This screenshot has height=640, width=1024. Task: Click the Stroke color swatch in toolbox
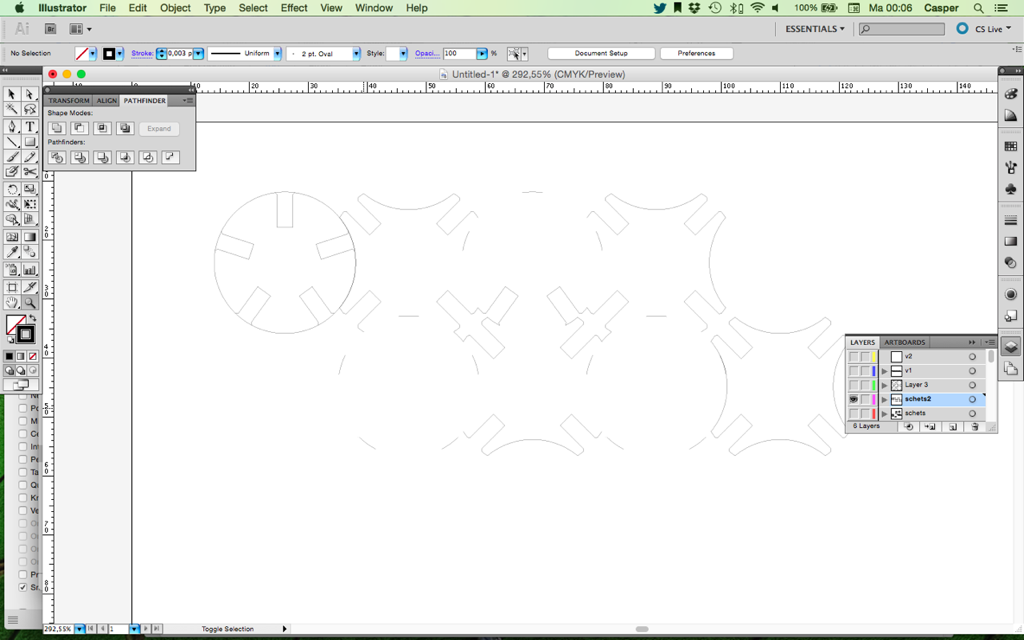[25, 334]
